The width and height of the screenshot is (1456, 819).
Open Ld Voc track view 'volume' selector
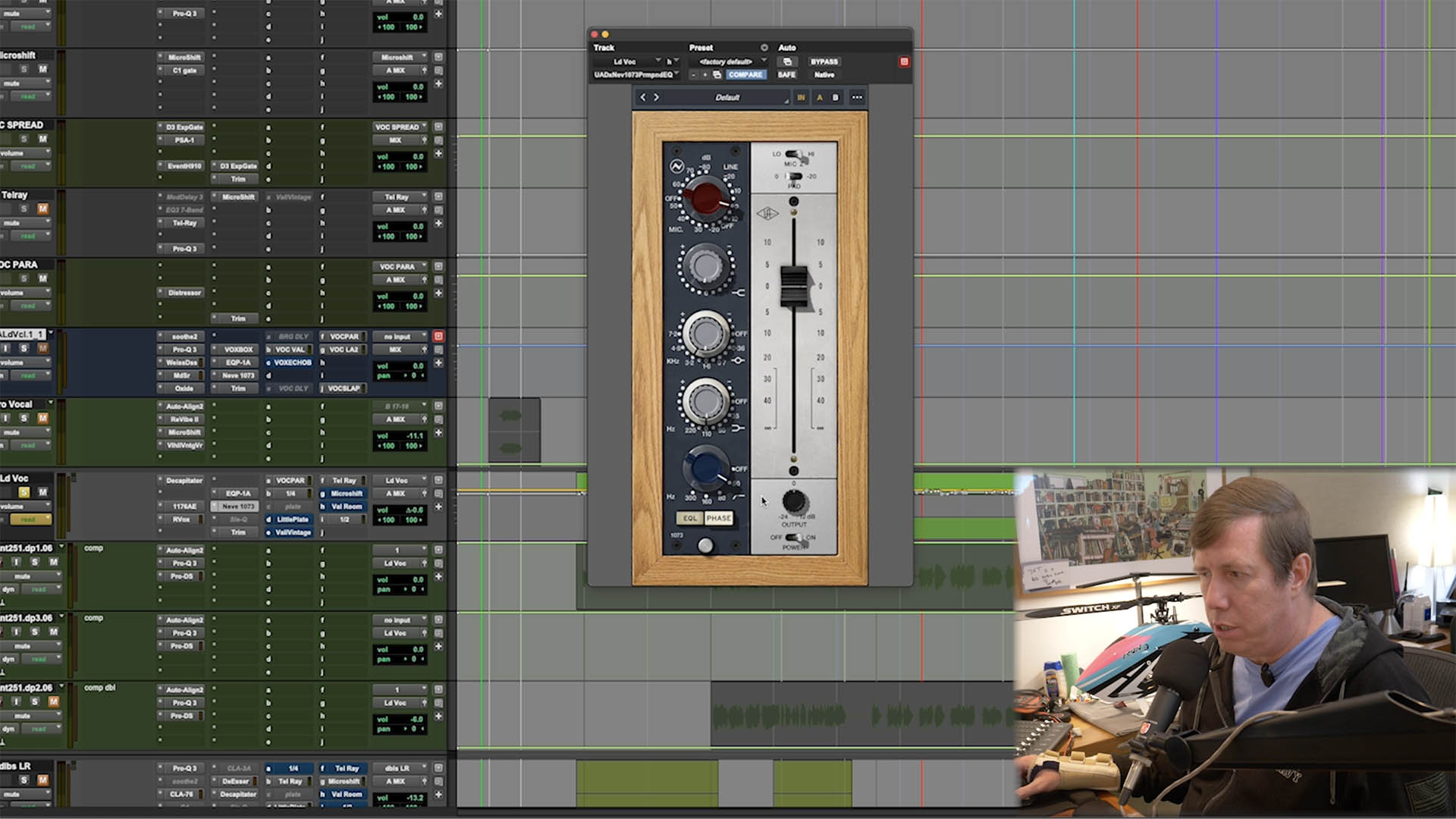click(26, 507)
